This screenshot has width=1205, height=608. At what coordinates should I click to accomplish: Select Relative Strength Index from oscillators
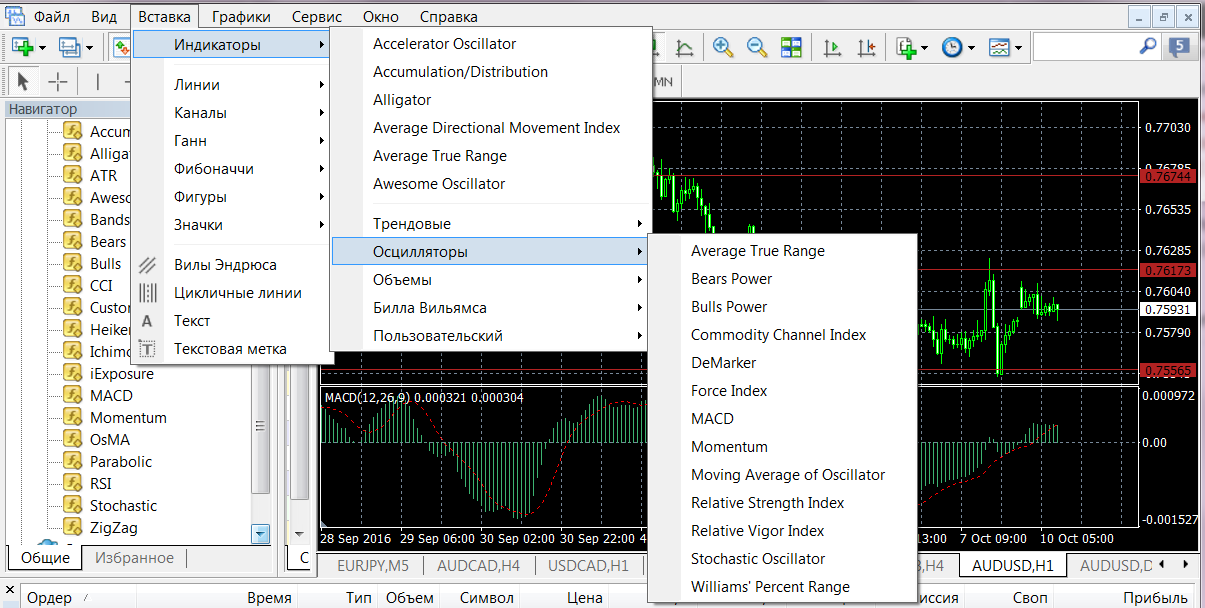coord(767,503)
